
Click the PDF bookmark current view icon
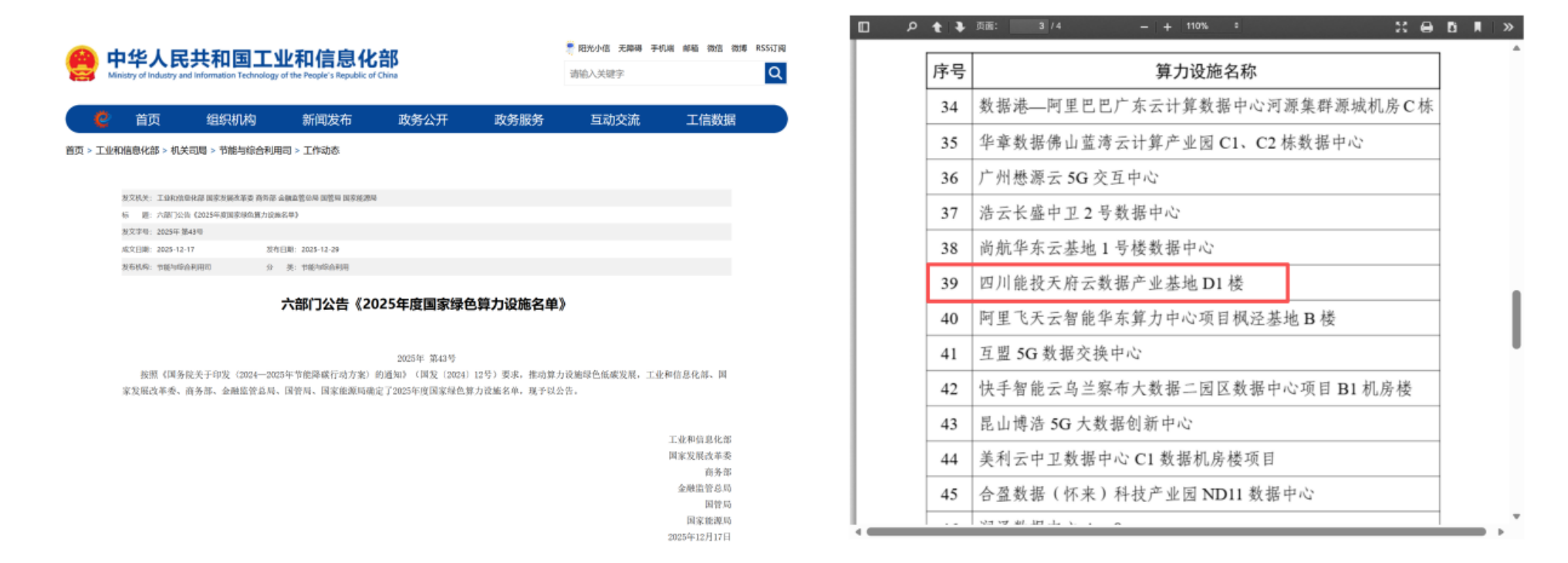point(1477,27)
